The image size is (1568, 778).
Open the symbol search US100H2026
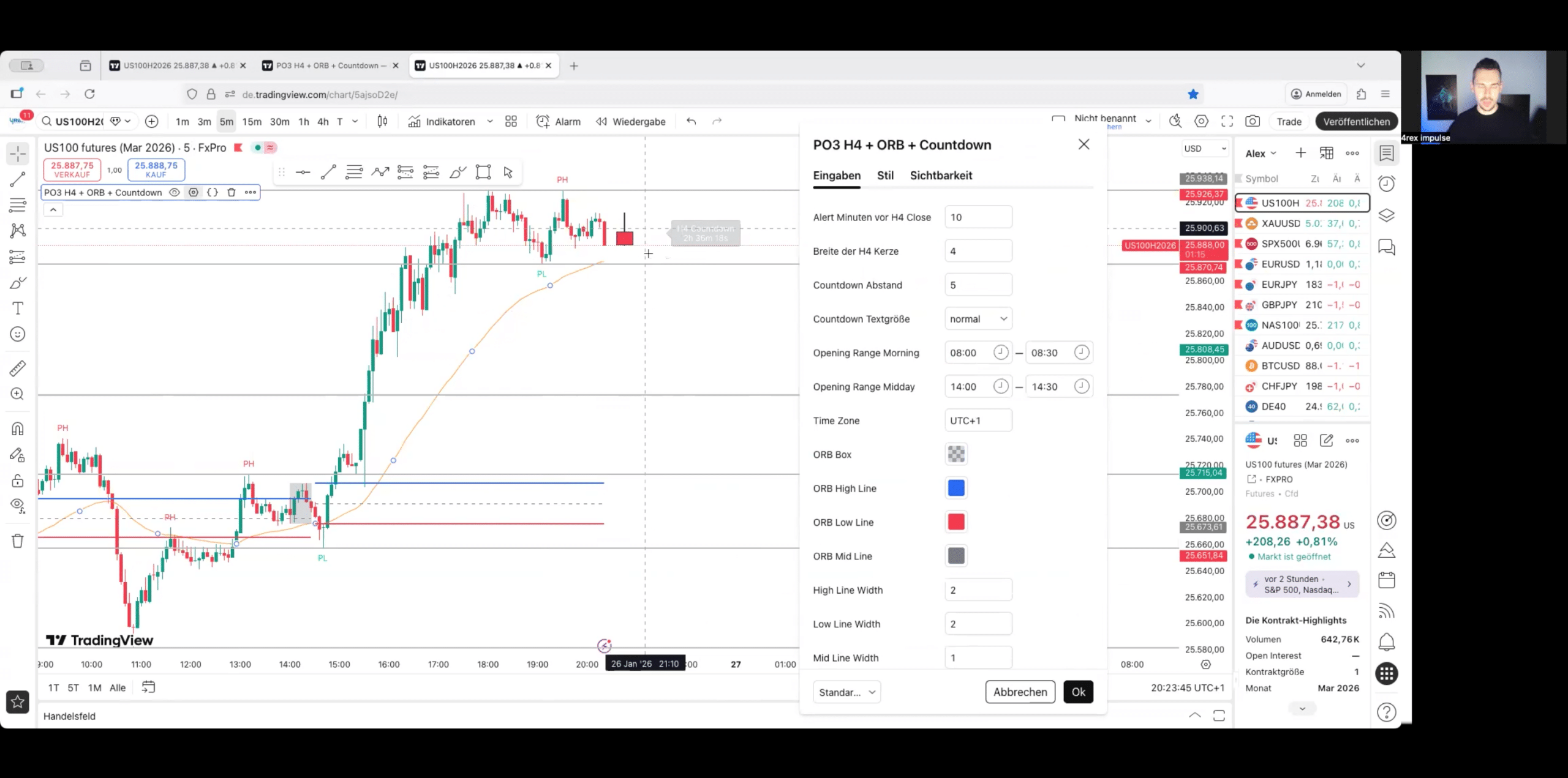tap(73, 121)
